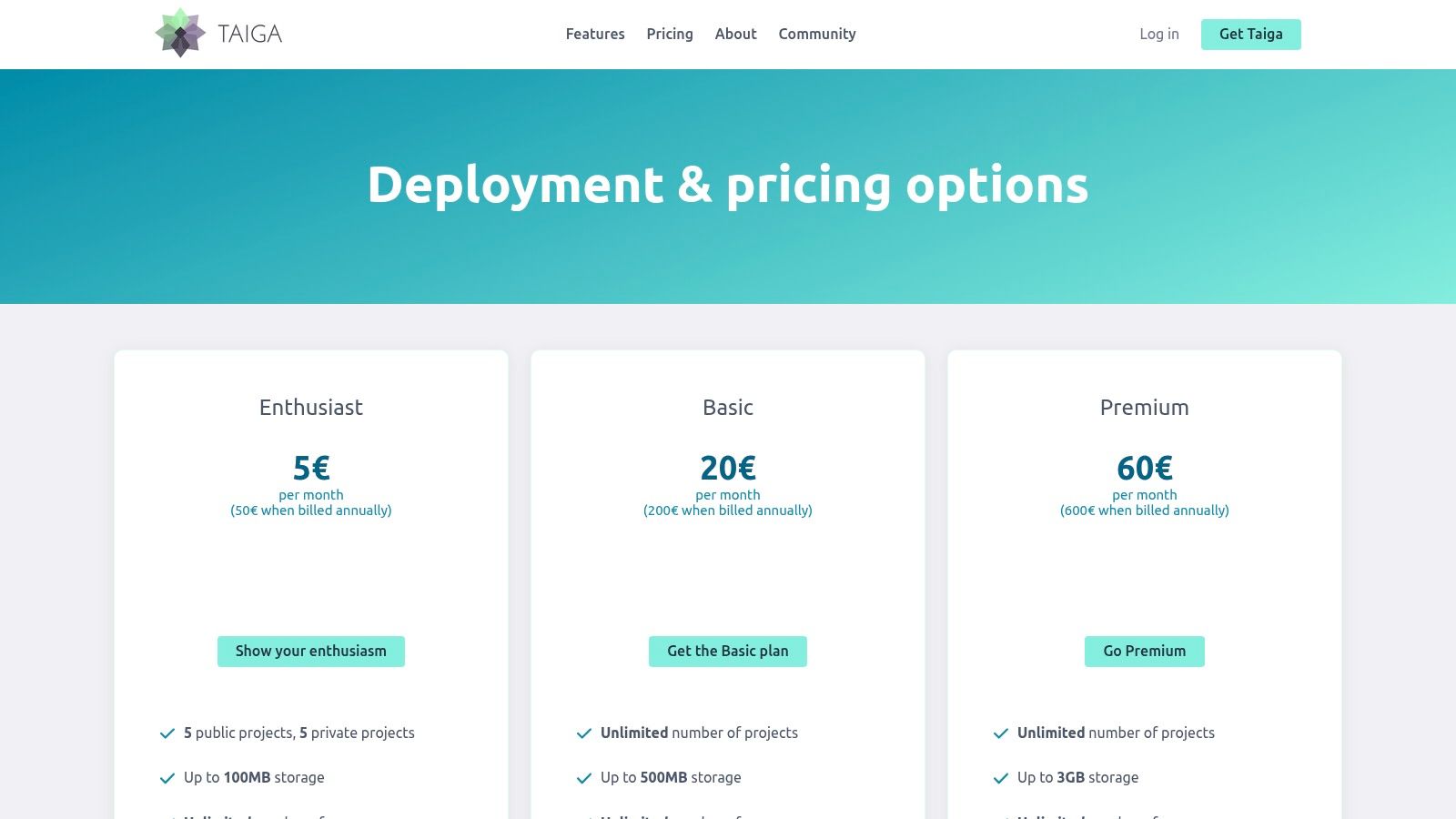The width and height of the screenshot is (1456, 819).
Task: Click the checkmark beside Up to 100MB storage
Action: click(167, 778)
